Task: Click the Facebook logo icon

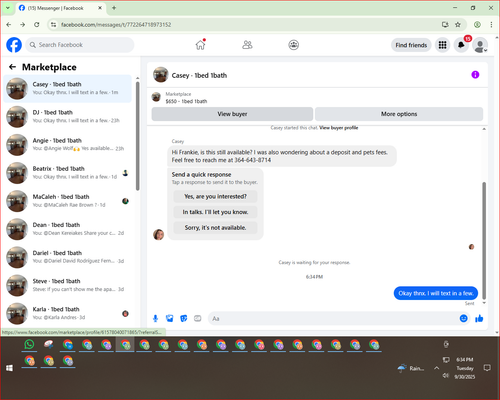Action: click(x=14, y=45)
